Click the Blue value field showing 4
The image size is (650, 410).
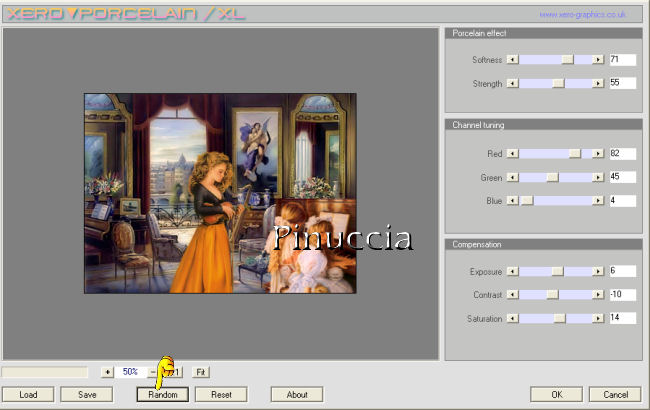(x=623, y=201)
